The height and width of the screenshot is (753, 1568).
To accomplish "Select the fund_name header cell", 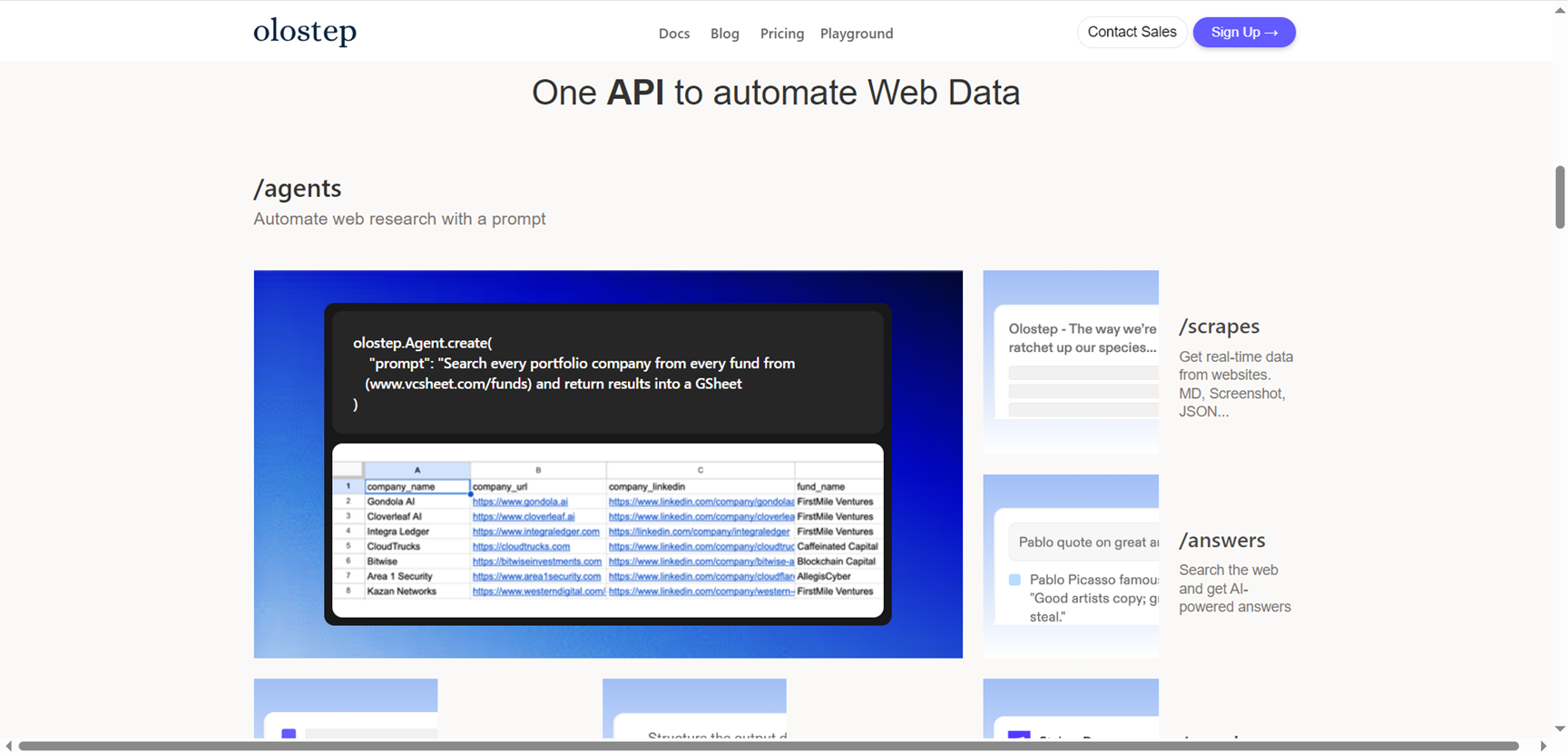I will pos(838,486).
